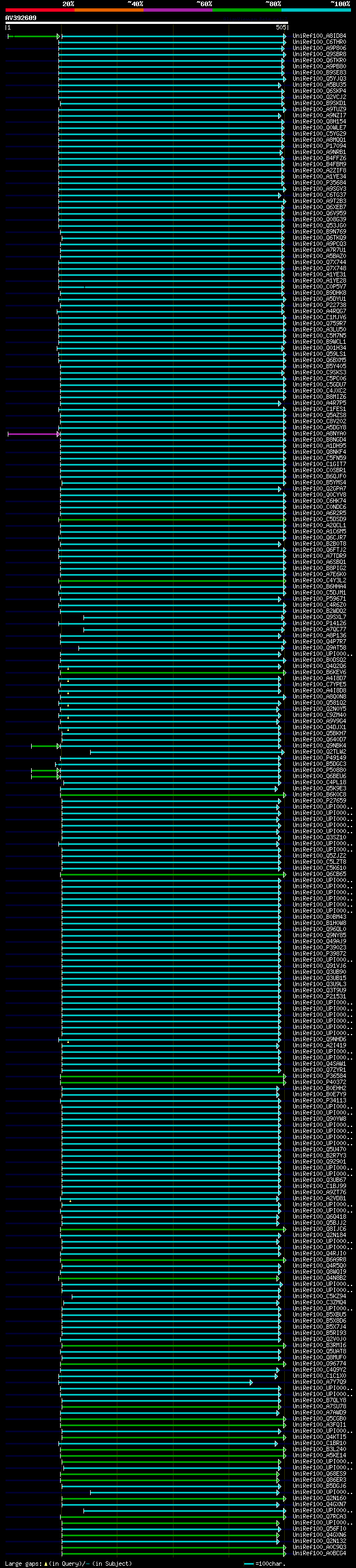This screenshot has width=356, height=1568.
Task: Select the UniRef100_C1MJV6 label
Action: [x=319, y=317]
